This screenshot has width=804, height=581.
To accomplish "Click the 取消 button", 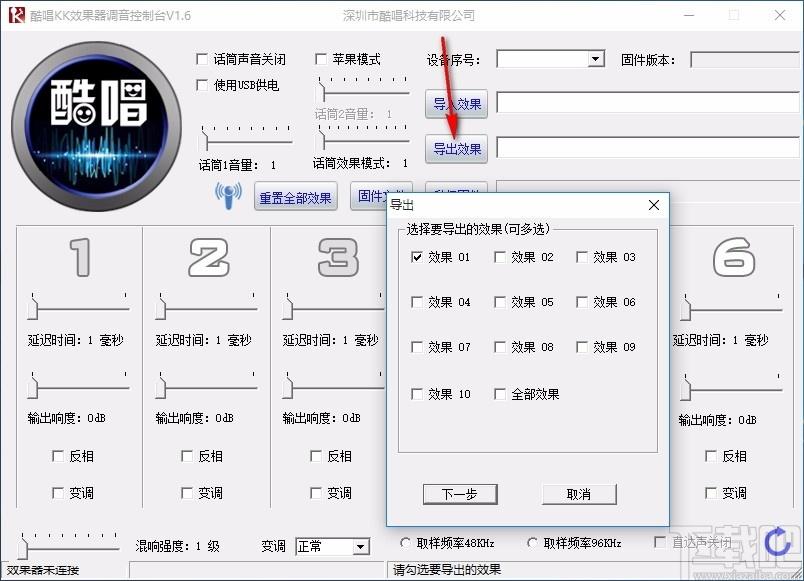I will pyautogui.click(x=579, y=494).
